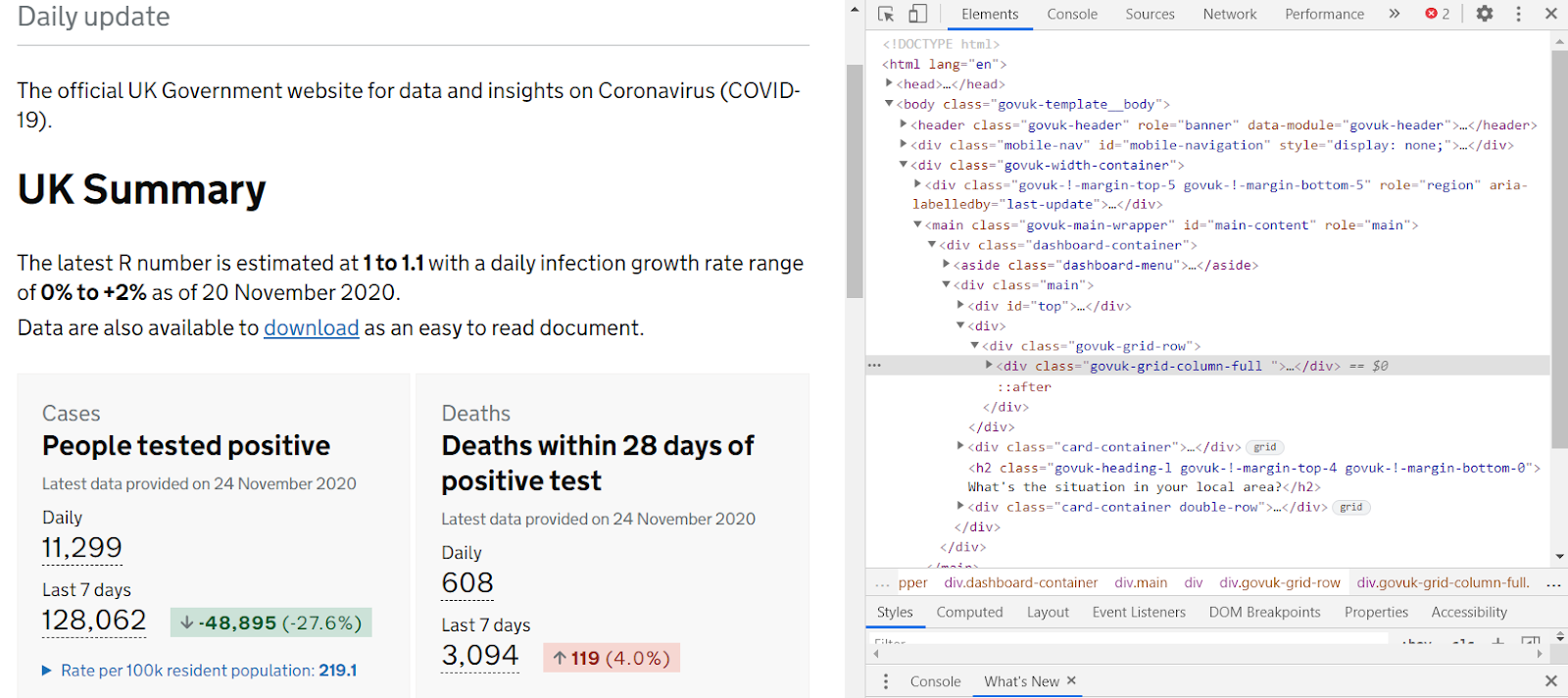Close the bottom drawer
The width and height of the screenshot is (1568, 698).
[x=1550, y=680]
